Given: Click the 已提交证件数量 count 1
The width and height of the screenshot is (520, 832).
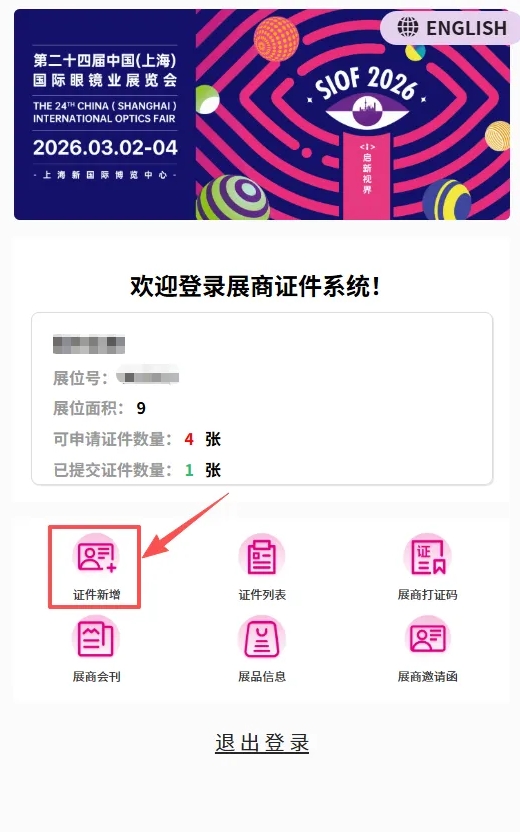Looking at the screenshot, I should coord(189,470).
